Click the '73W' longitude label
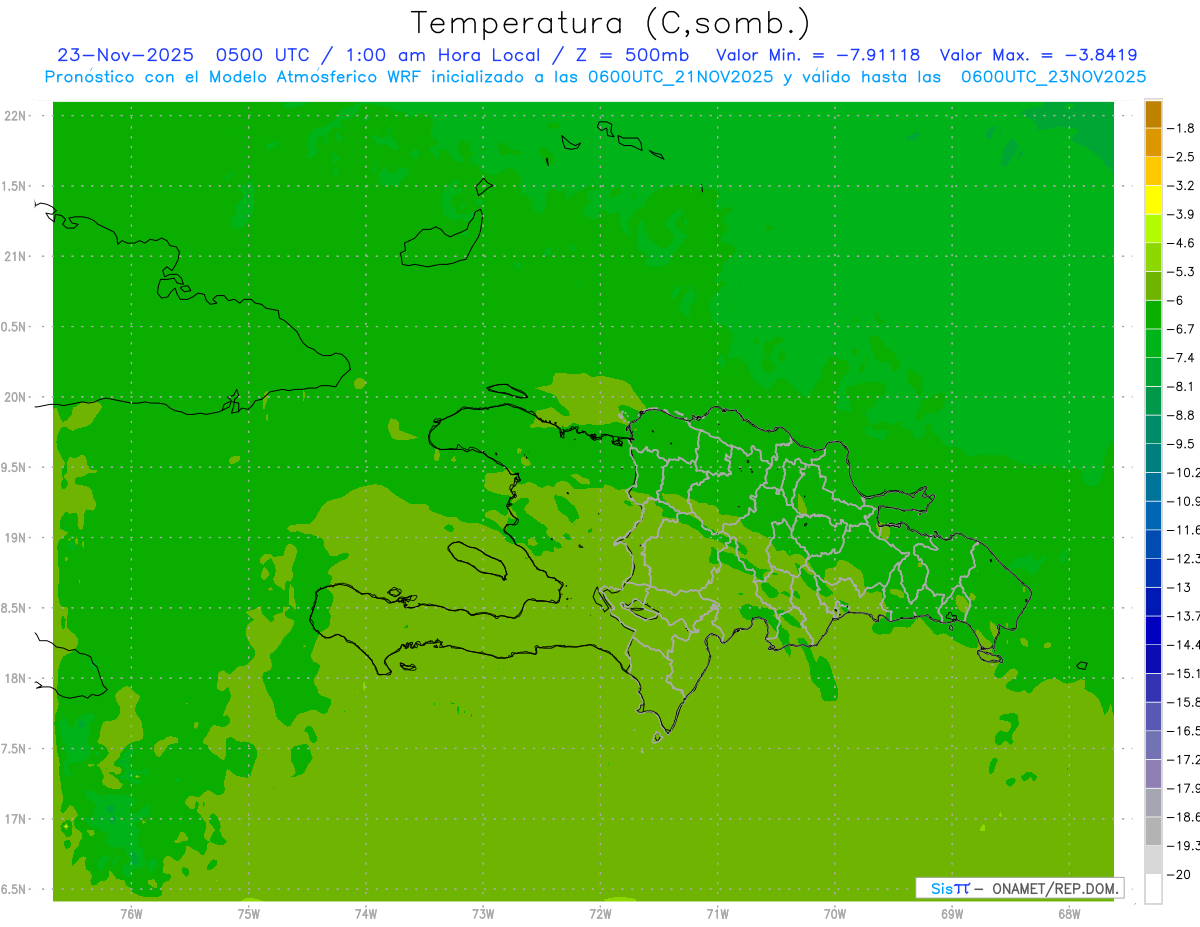The width and height of the screenshot is (1200, 927). [483, 914]
